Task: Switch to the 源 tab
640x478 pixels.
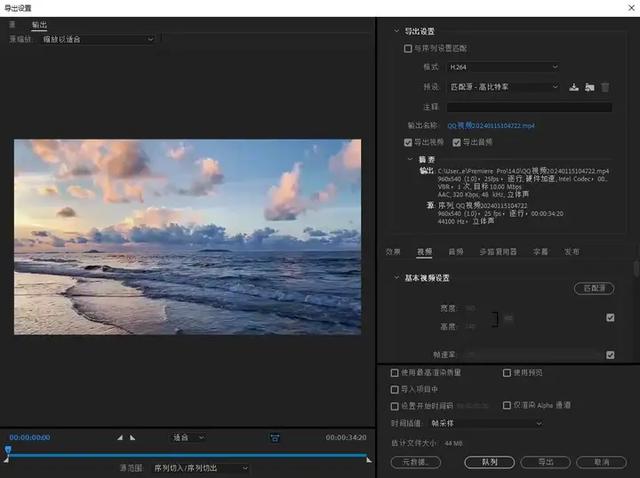Action: click(x=12, y=24)
